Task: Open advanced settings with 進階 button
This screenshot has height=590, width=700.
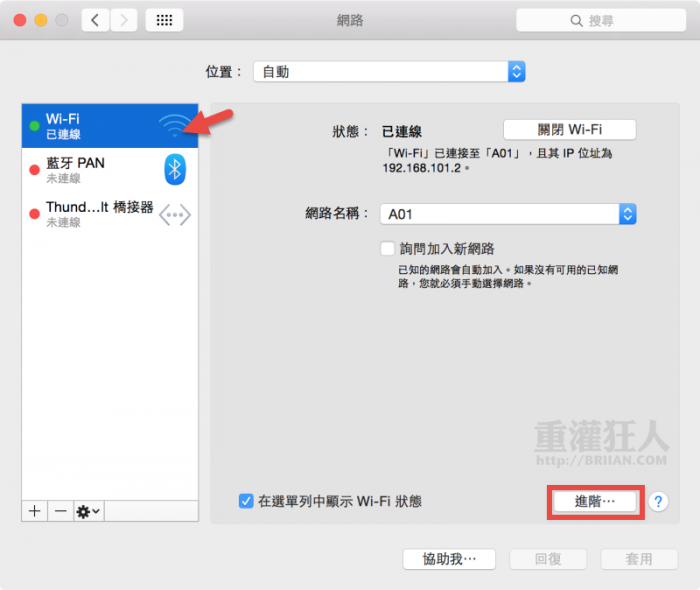Action: click(594, 501)
